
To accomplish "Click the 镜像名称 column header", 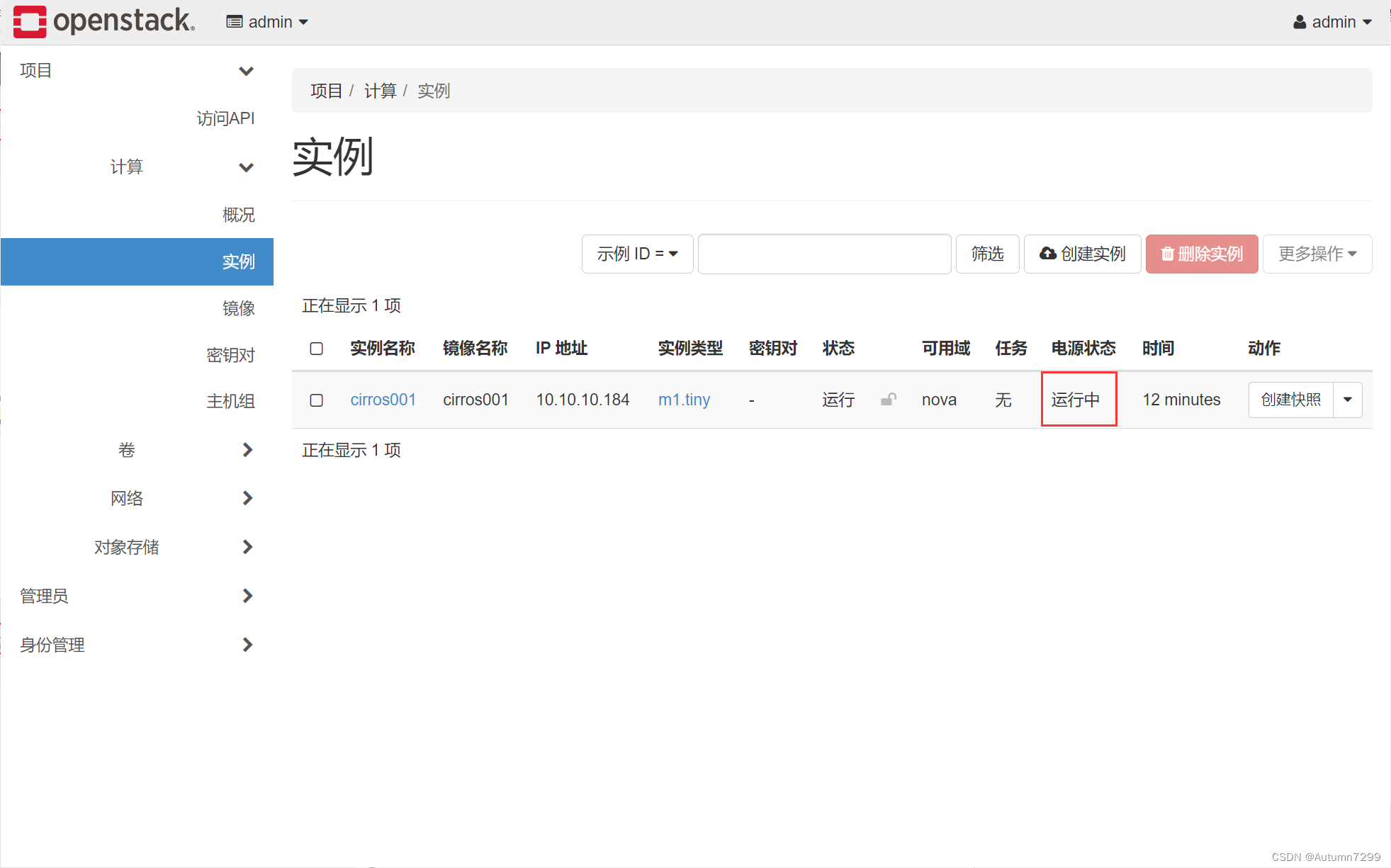I will click(x=475, y=348).
